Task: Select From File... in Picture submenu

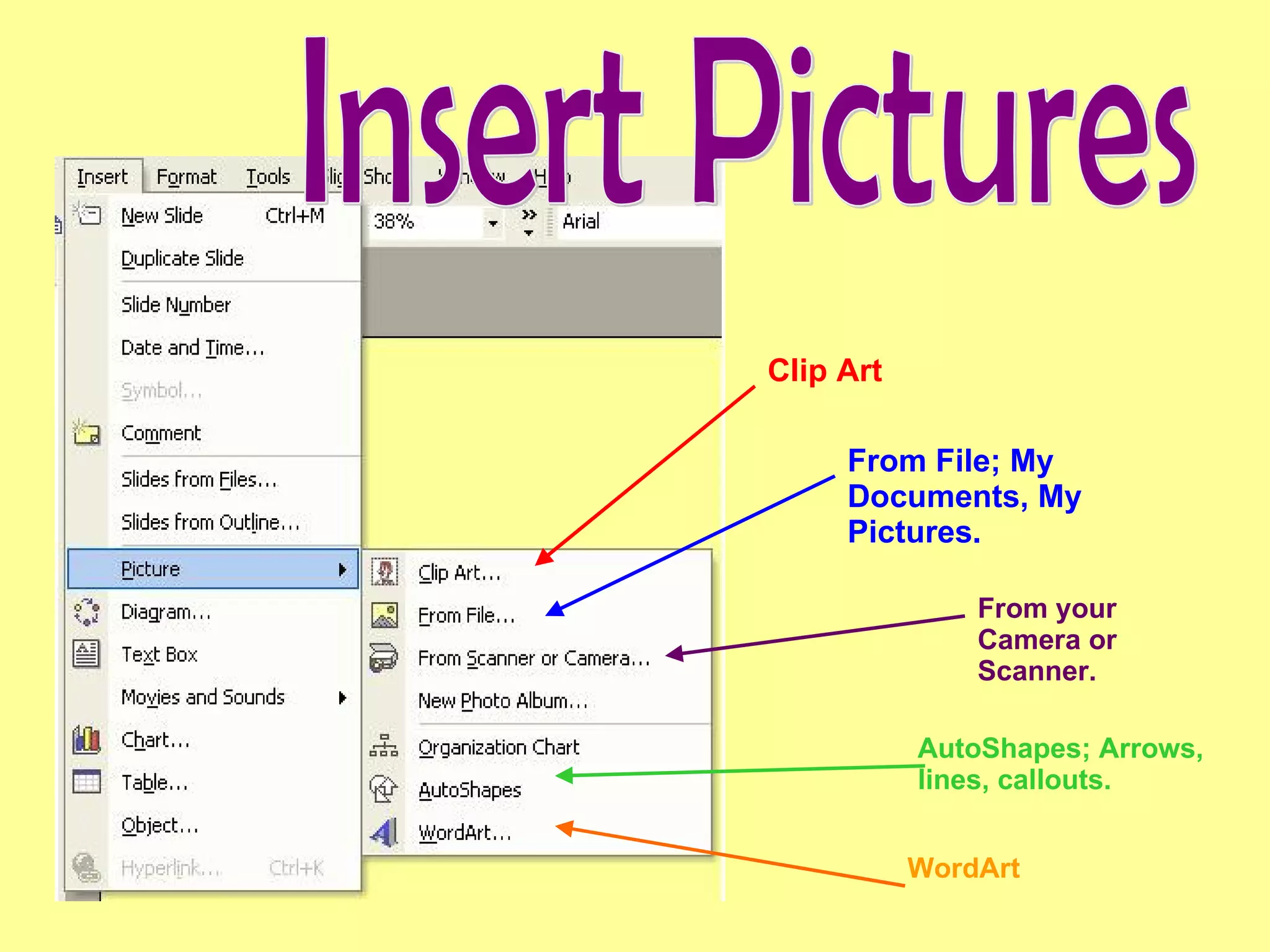Action: tap(537, 615)
